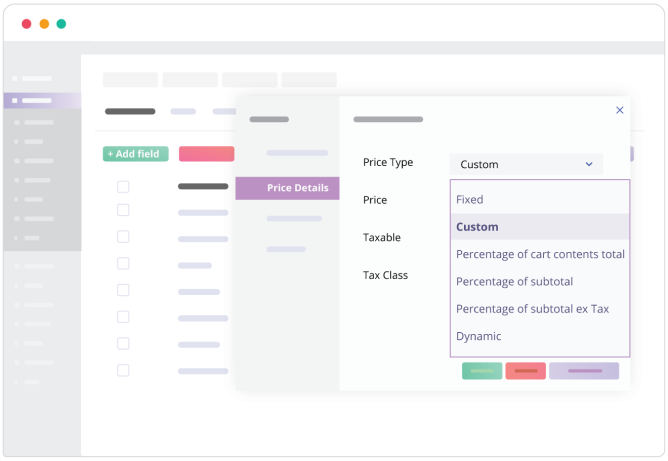The height and width of the screenshot is (461, 668).
Task: Click the green button in dialog footer
Action: 482,371
